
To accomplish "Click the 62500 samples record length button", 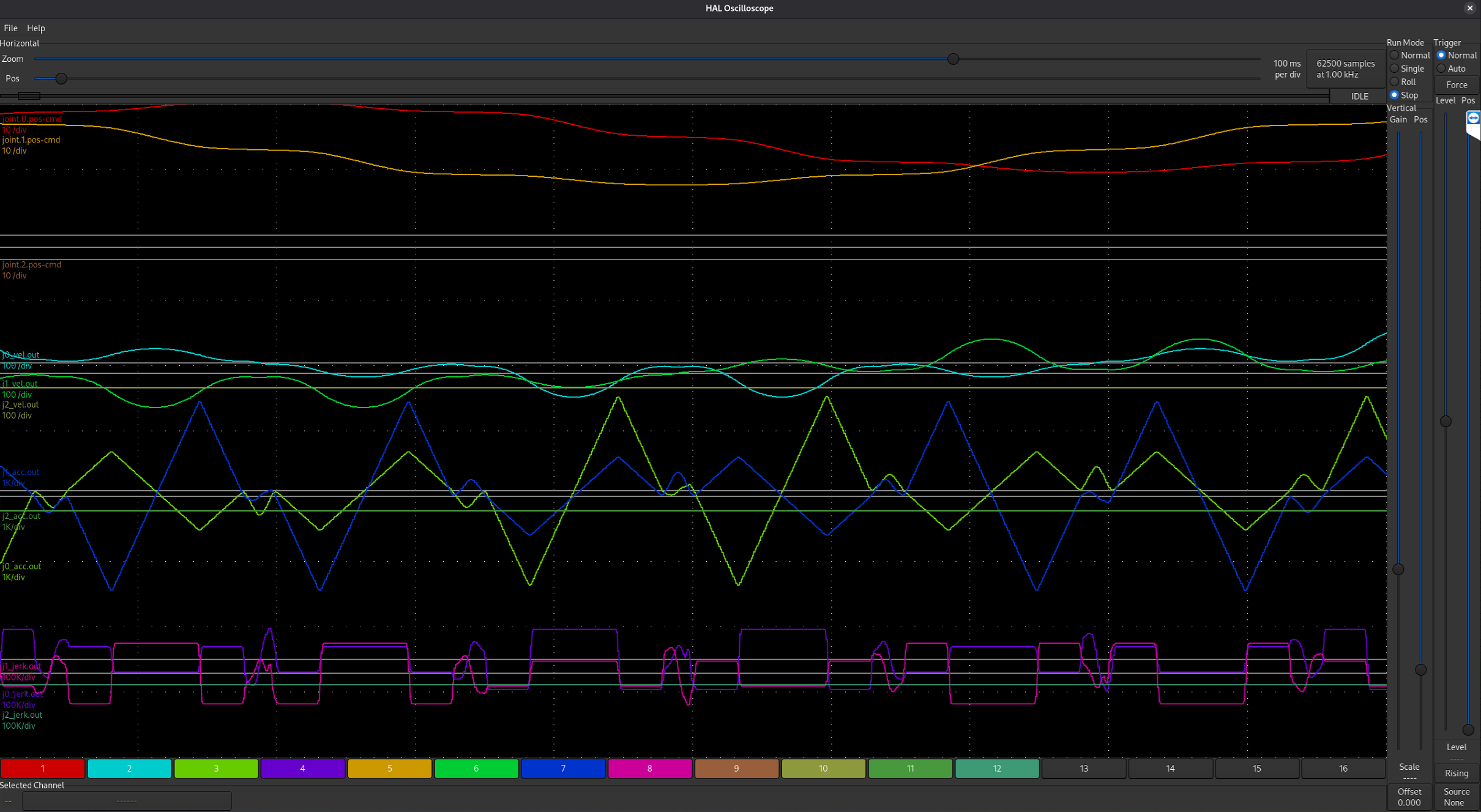I will (1345, 69).
